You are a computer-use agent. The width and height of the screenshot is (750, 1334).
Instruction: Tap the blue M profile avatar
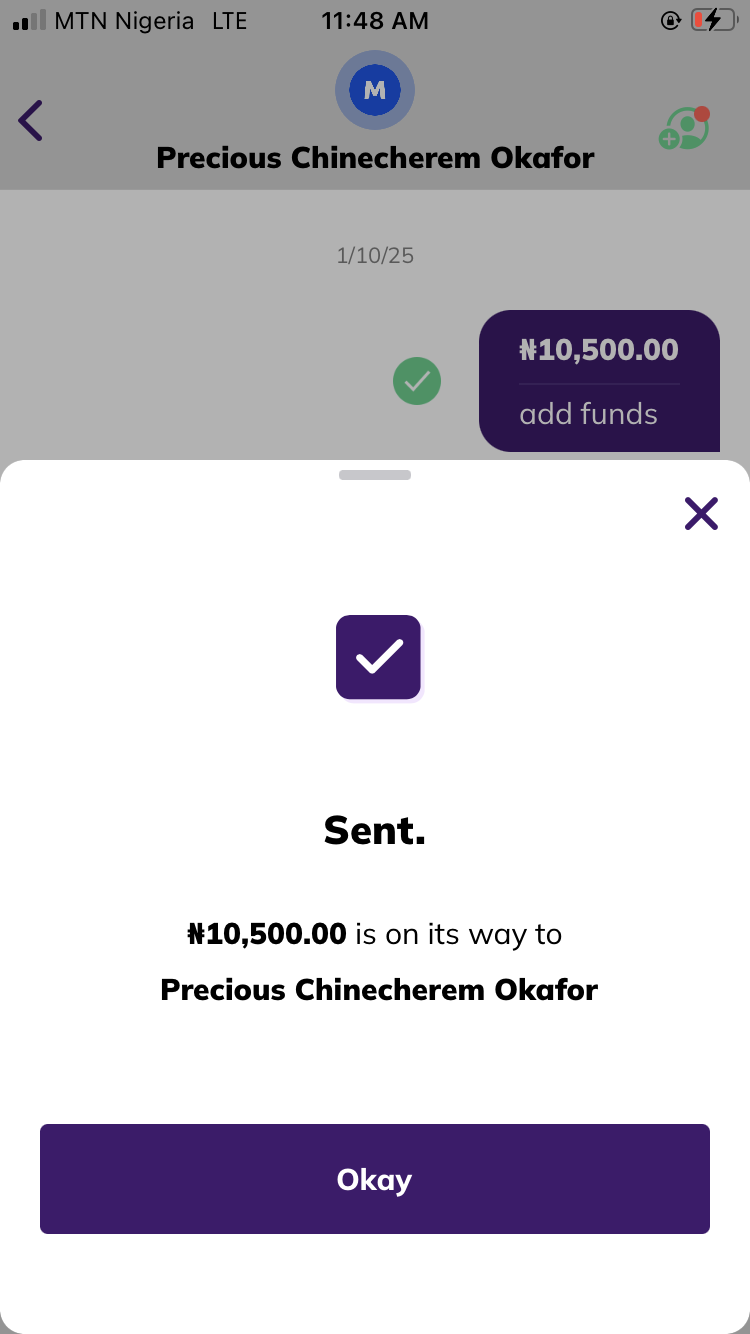point(375,91)
